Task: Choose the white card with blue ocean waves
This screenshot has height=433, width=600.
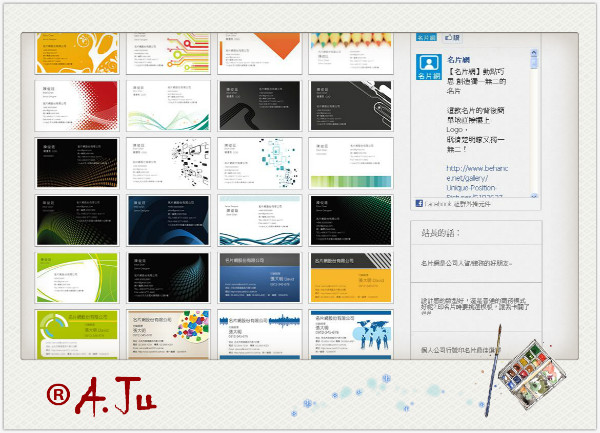Action: (x=259, y=220)
